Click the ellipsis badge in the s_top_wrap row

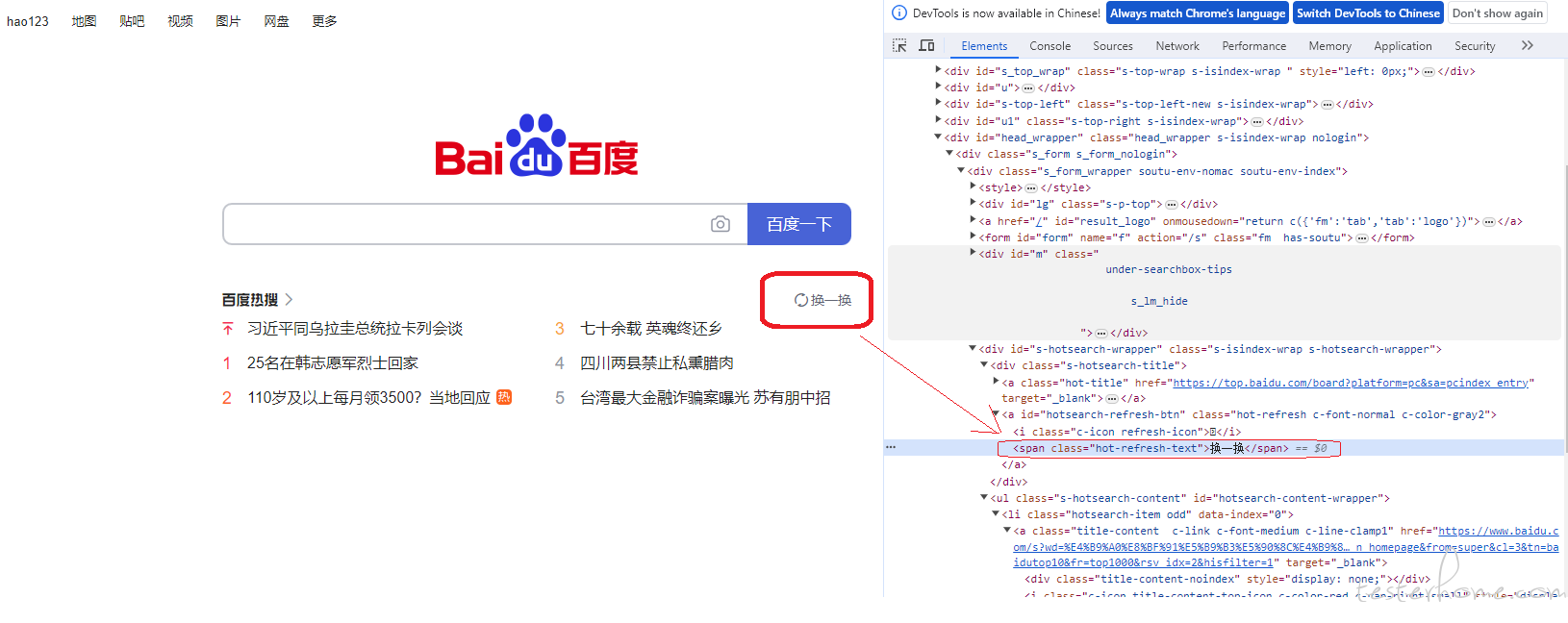(1429, 71)
